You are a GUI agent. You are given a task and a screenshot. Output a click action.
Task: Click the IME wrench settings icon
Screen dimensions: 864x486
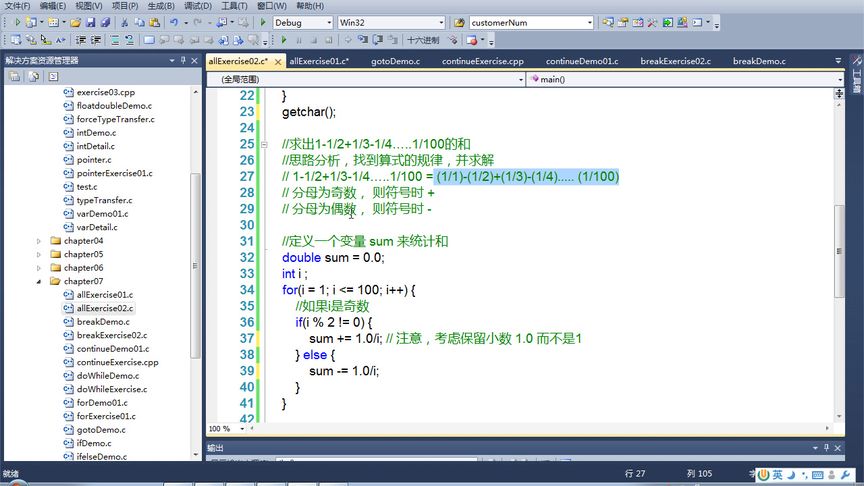(x=845, y=474)
